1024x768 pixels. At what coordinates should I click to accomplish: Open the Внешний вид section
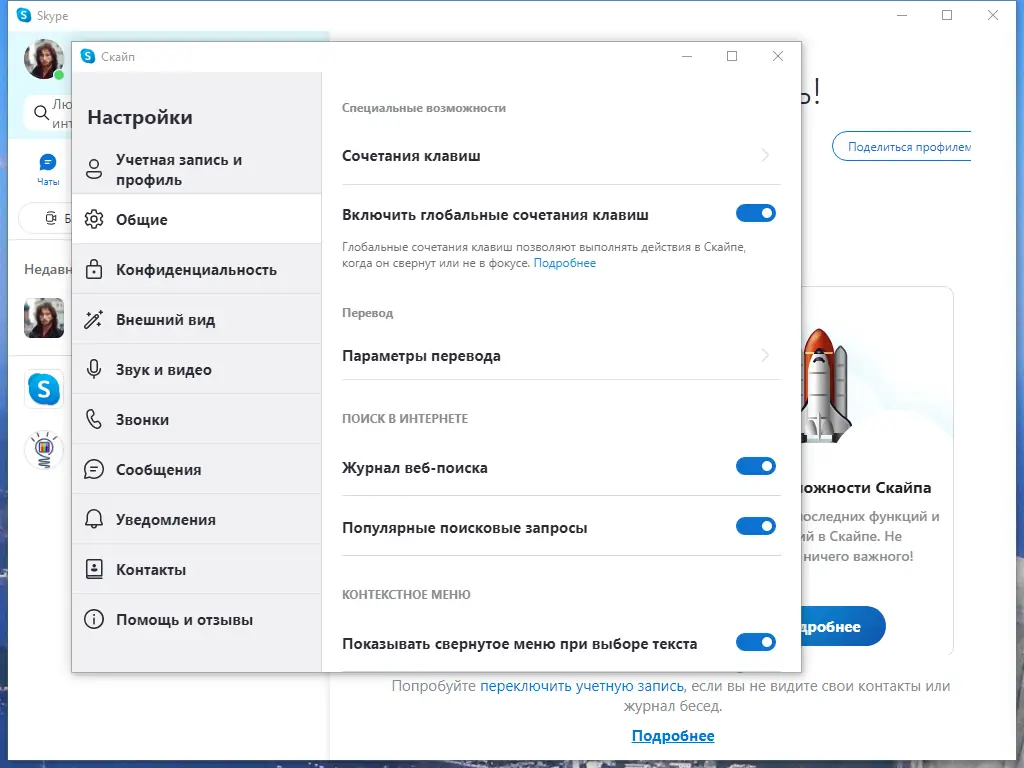coord(197,319)
